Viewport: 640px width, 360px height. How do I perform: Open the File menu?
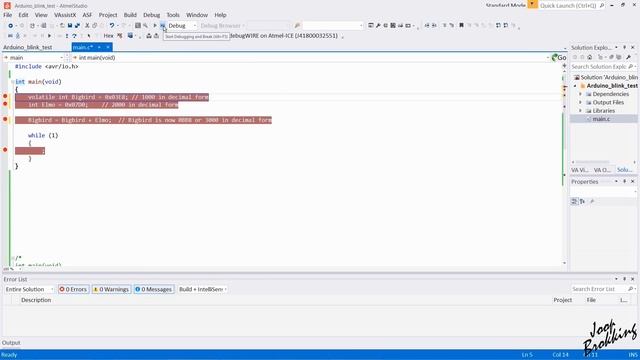point(8,15)
